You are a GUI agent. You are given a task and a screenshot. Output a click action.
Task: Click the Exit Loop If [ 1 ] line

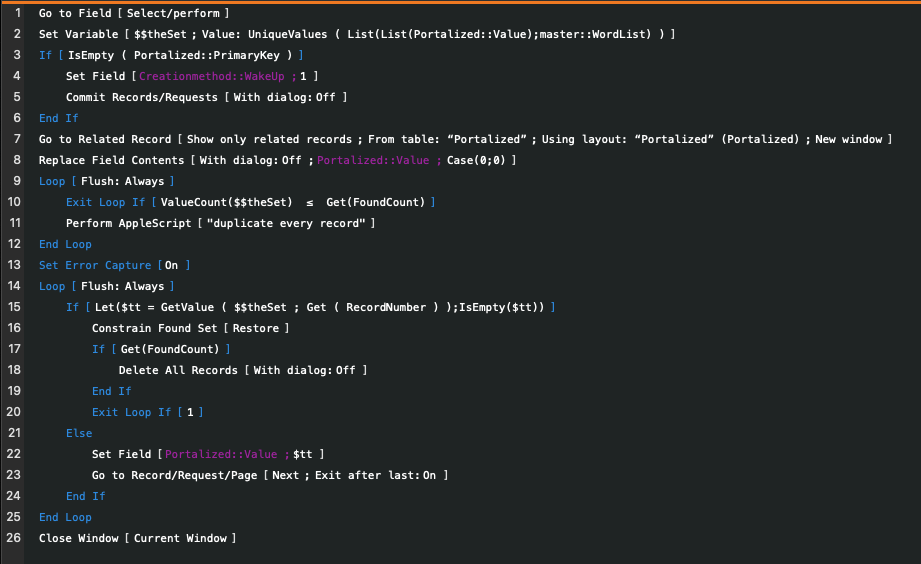[147, 412]
